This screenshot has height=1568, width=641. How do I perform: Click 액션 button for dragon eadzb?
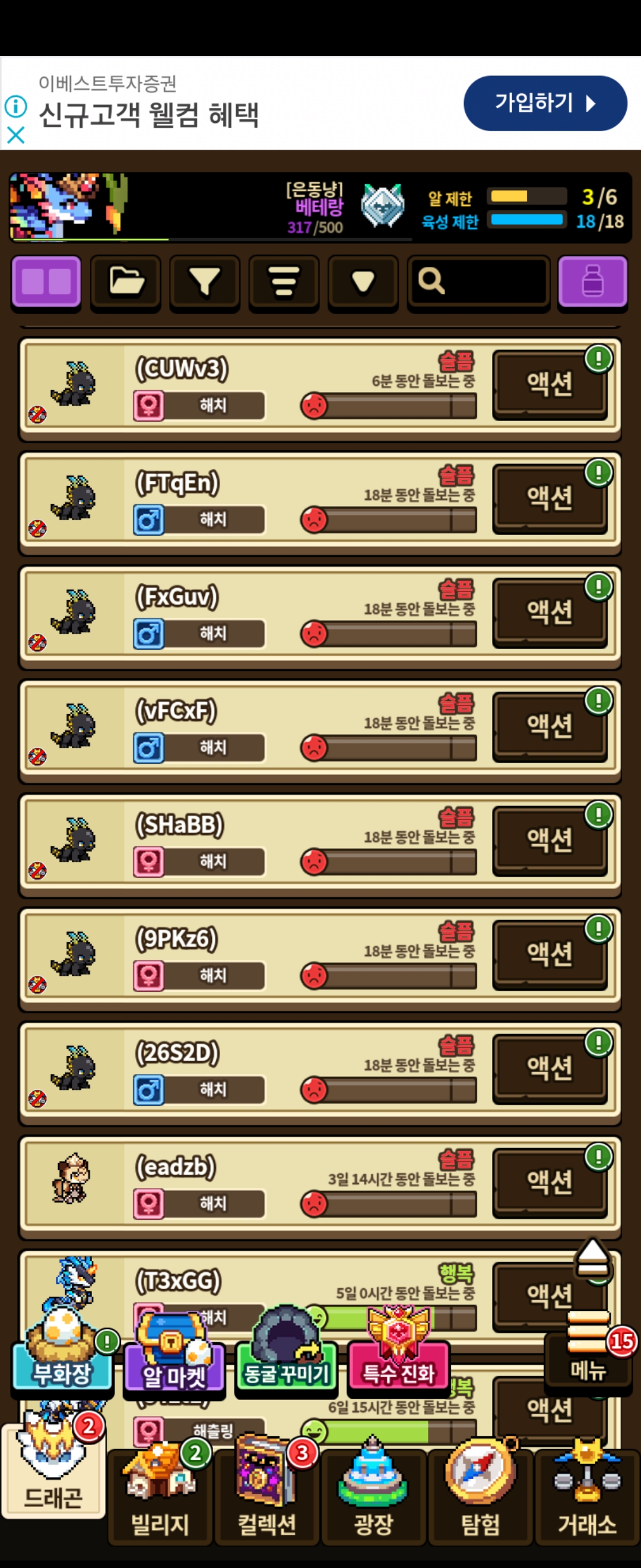550,1183
